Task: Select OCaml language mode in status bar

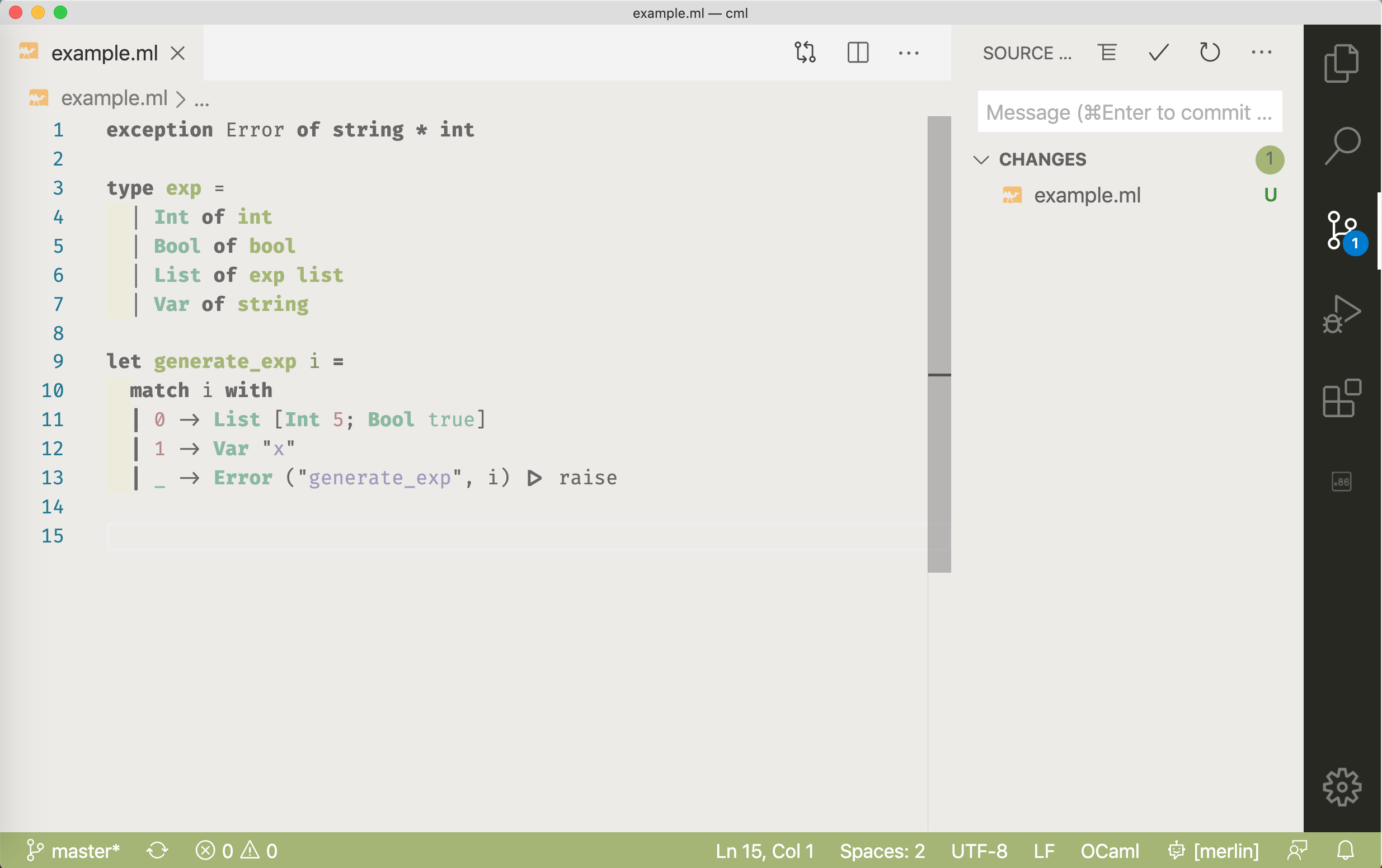Action: tap(1110, 850)
